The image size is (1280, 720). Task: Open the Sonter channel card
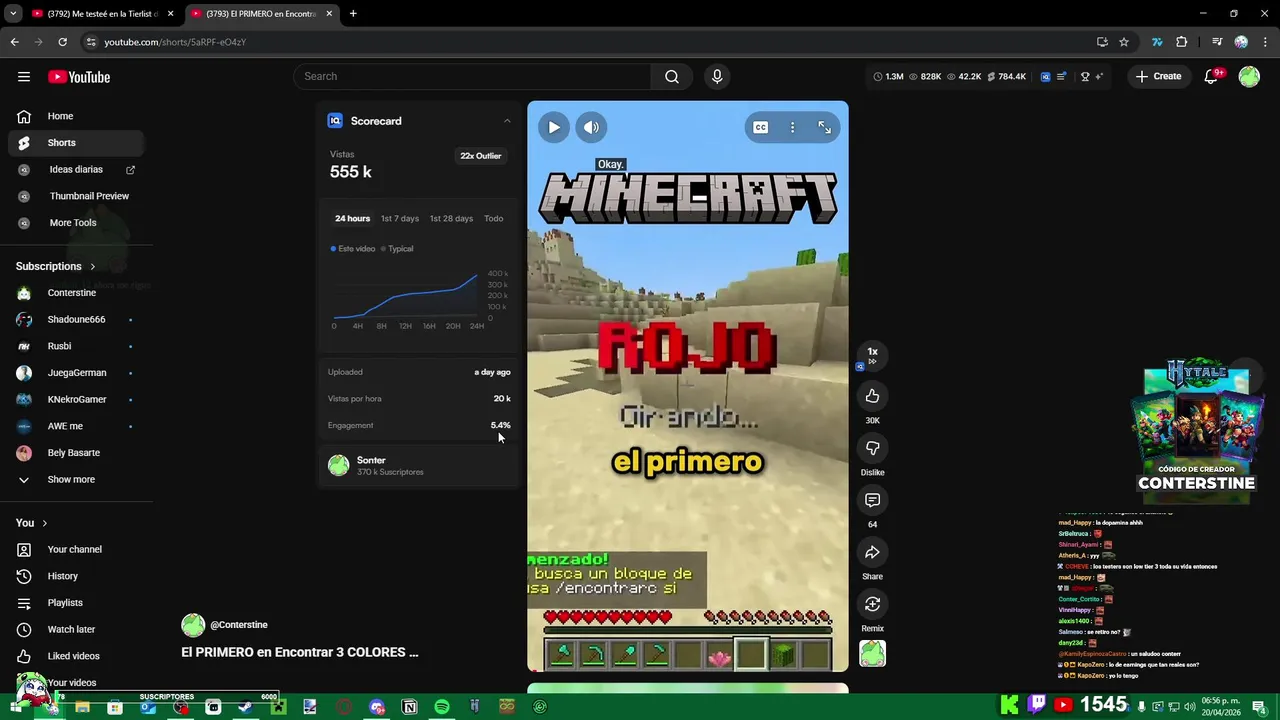(419, 465)
